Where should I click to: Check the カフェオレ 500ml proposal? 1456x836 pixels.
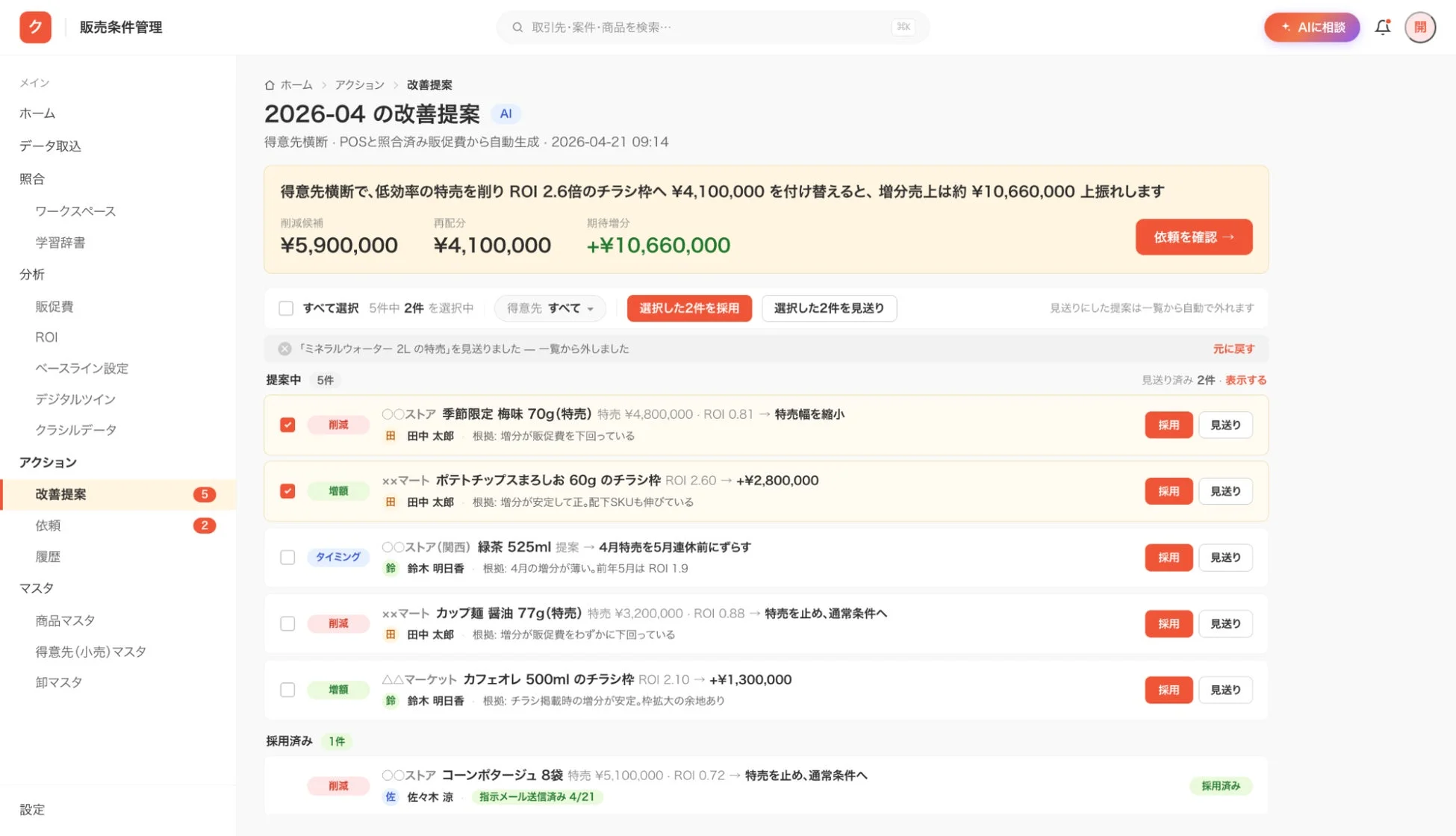click(287, 690)
